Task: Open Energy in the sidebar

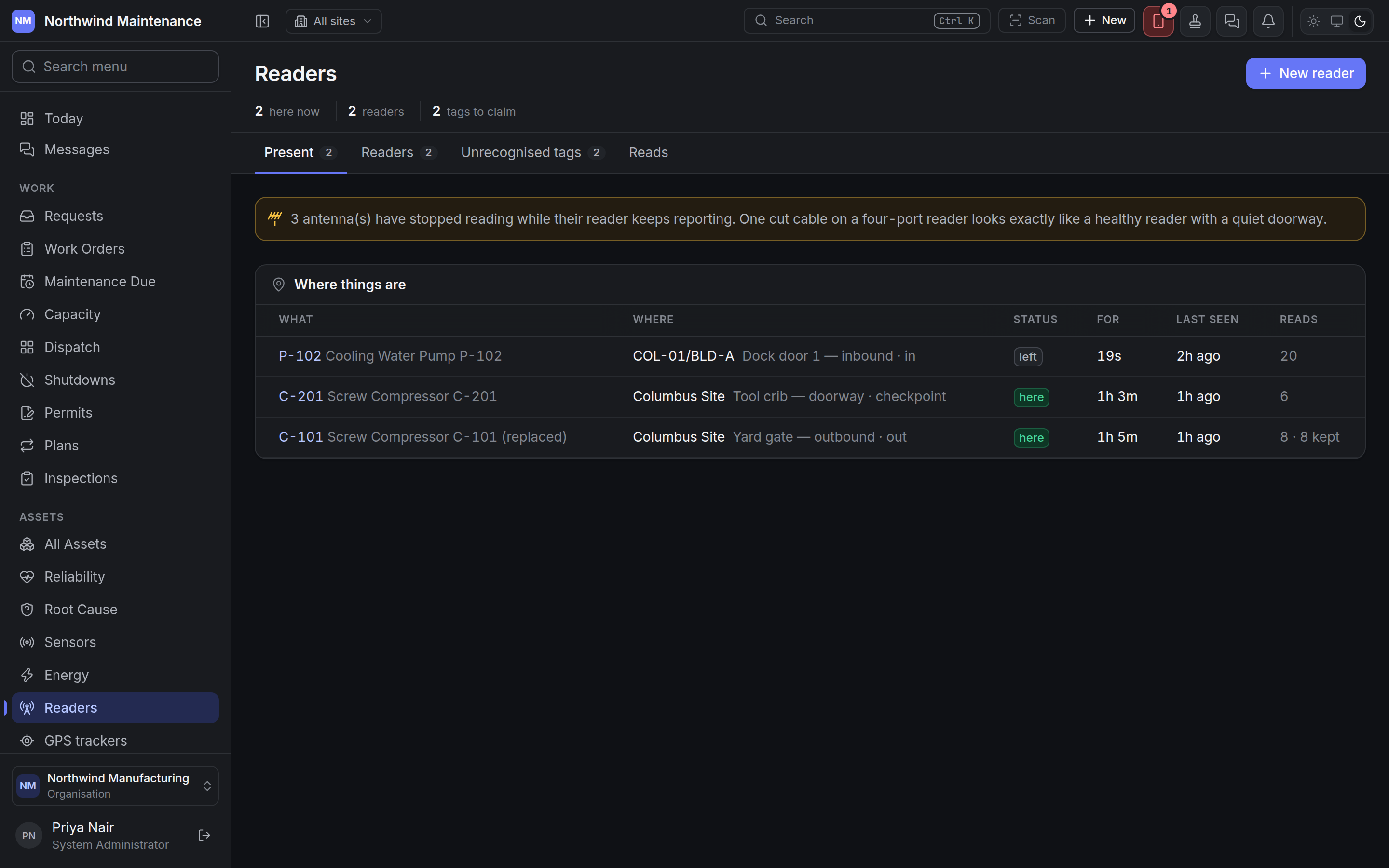Action: [115, 675]
